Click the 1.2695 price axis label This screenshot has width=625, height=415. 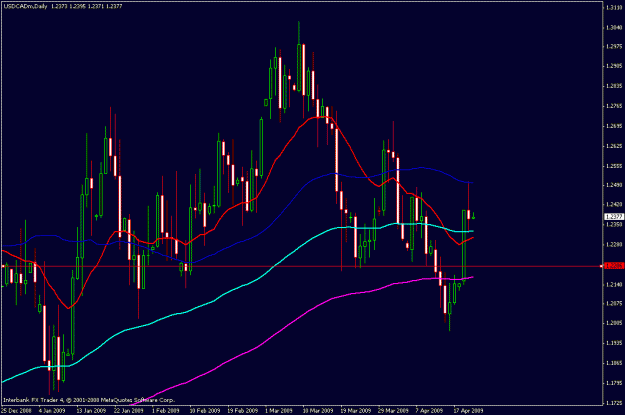point(614,126)
